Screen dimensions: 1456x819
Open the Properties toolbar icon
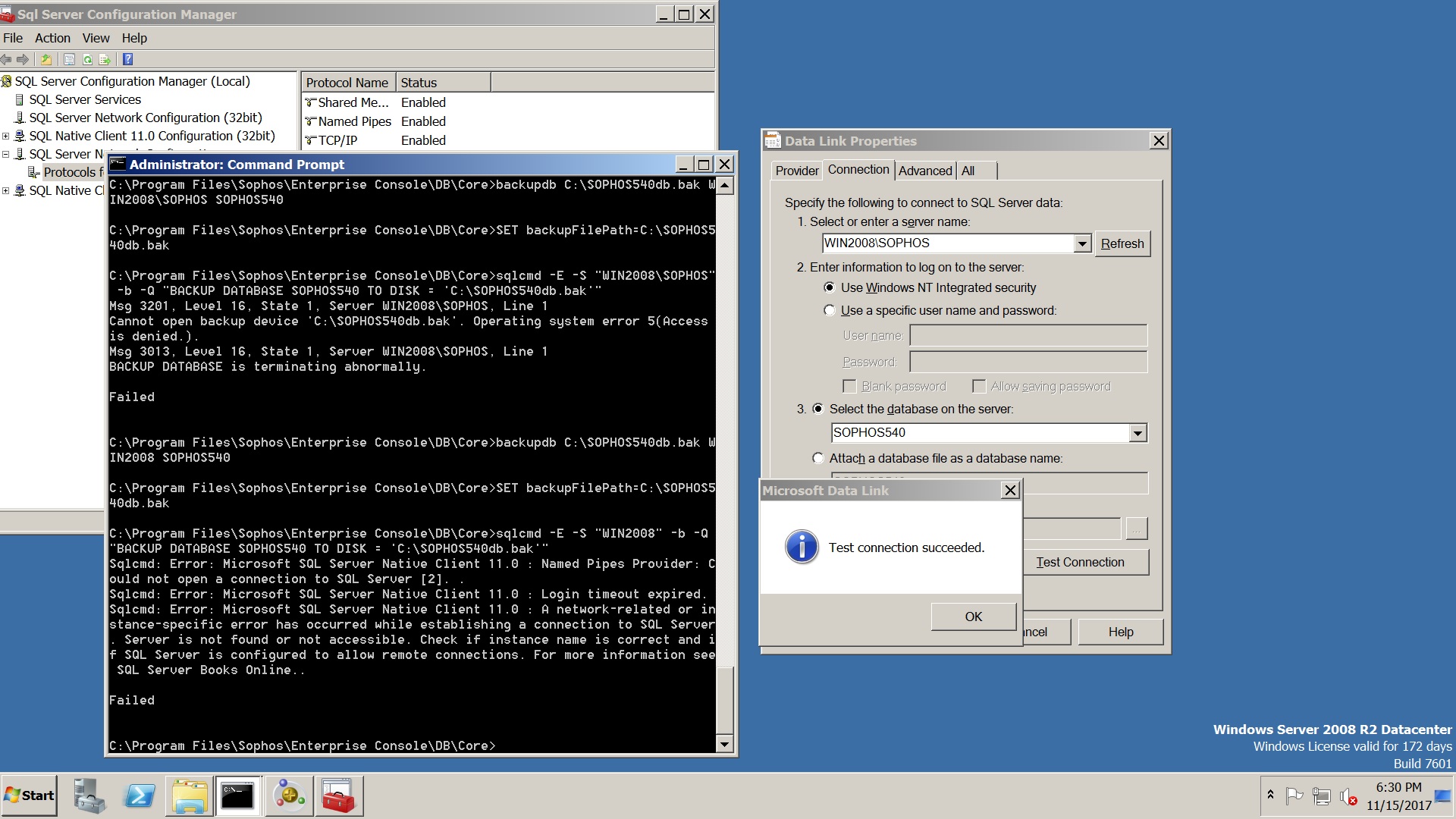point(69,59)
